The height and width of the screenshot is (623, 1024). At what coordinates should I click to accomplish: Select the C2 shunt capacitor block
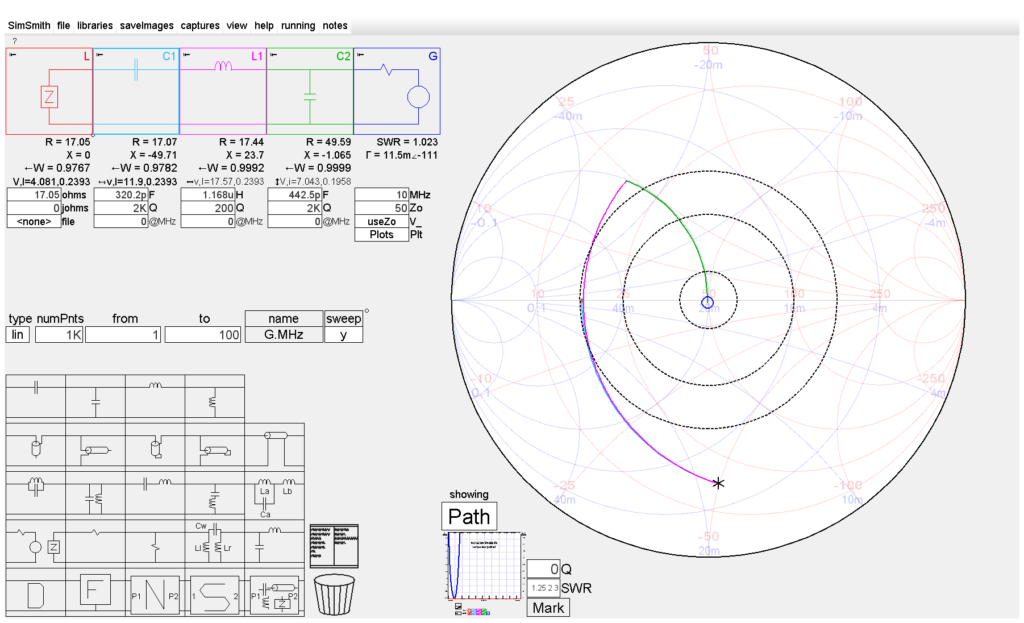coord(310,91)
